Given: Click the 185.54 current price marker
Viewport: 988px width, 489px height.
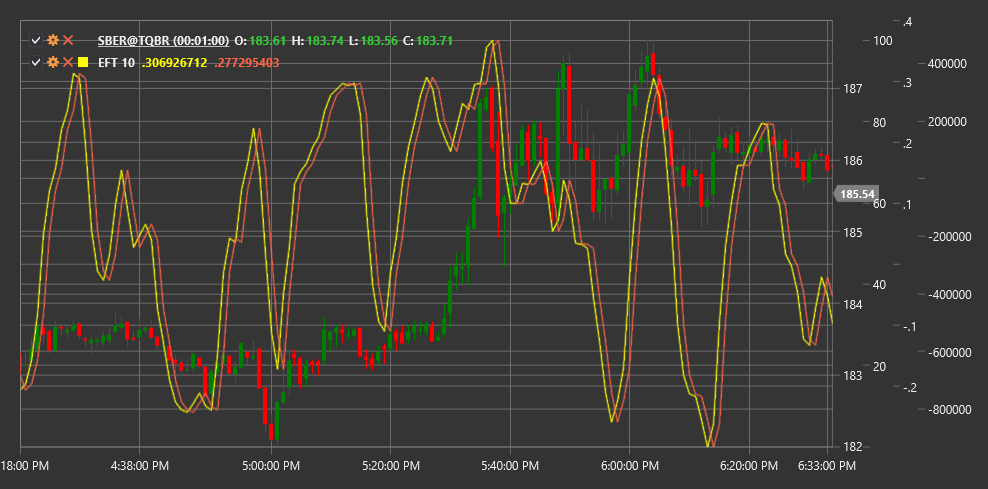Looking at the screenshot, I should [x=858, y=194].
